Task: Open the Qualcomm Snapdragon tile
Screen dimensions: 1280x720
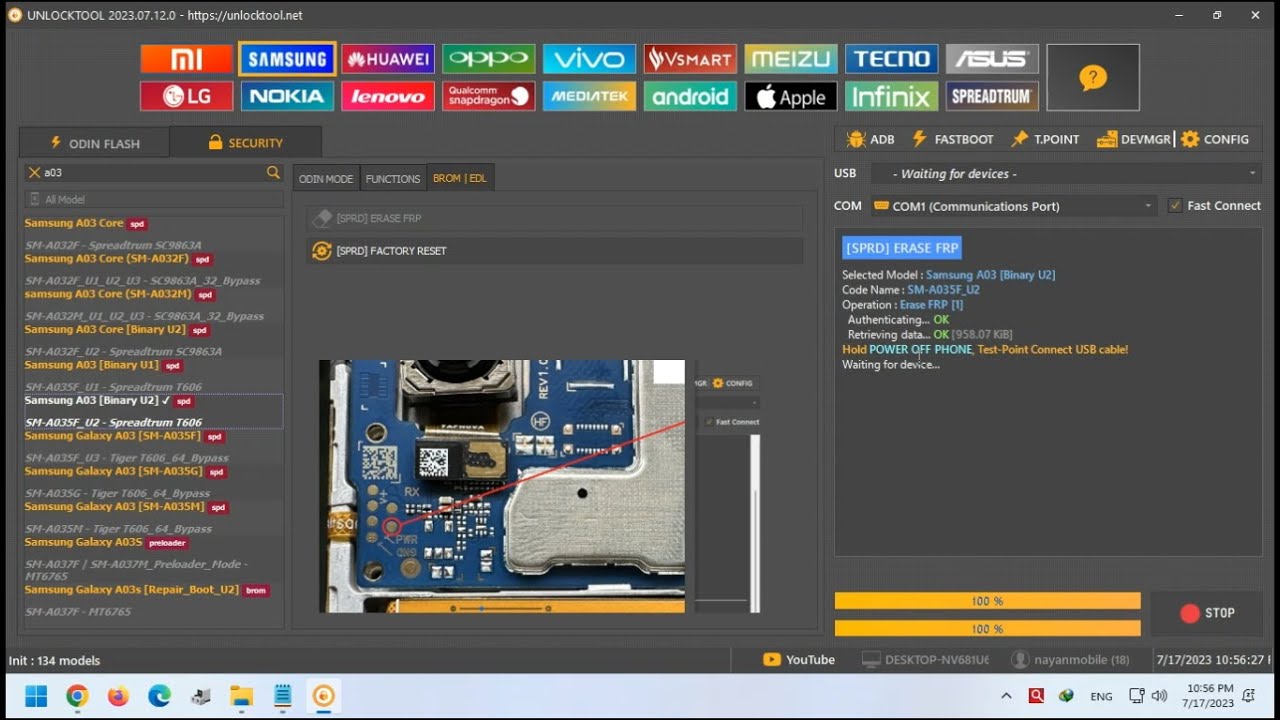Action: coord(489,96)
